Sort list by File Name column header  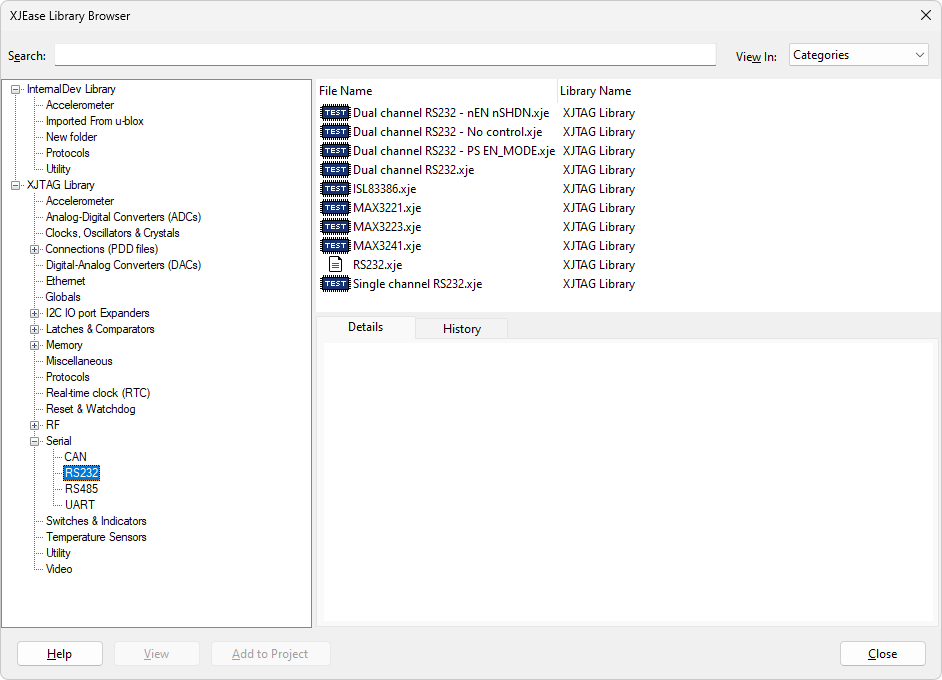click(x=436, y=91)
